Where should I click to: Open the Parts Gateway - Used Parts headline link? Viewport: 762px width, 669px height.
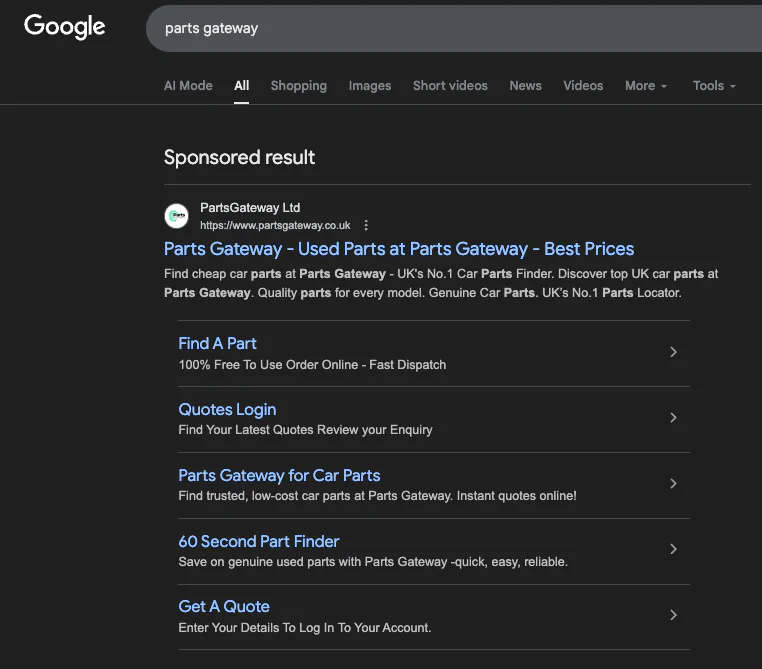[399, 249]
